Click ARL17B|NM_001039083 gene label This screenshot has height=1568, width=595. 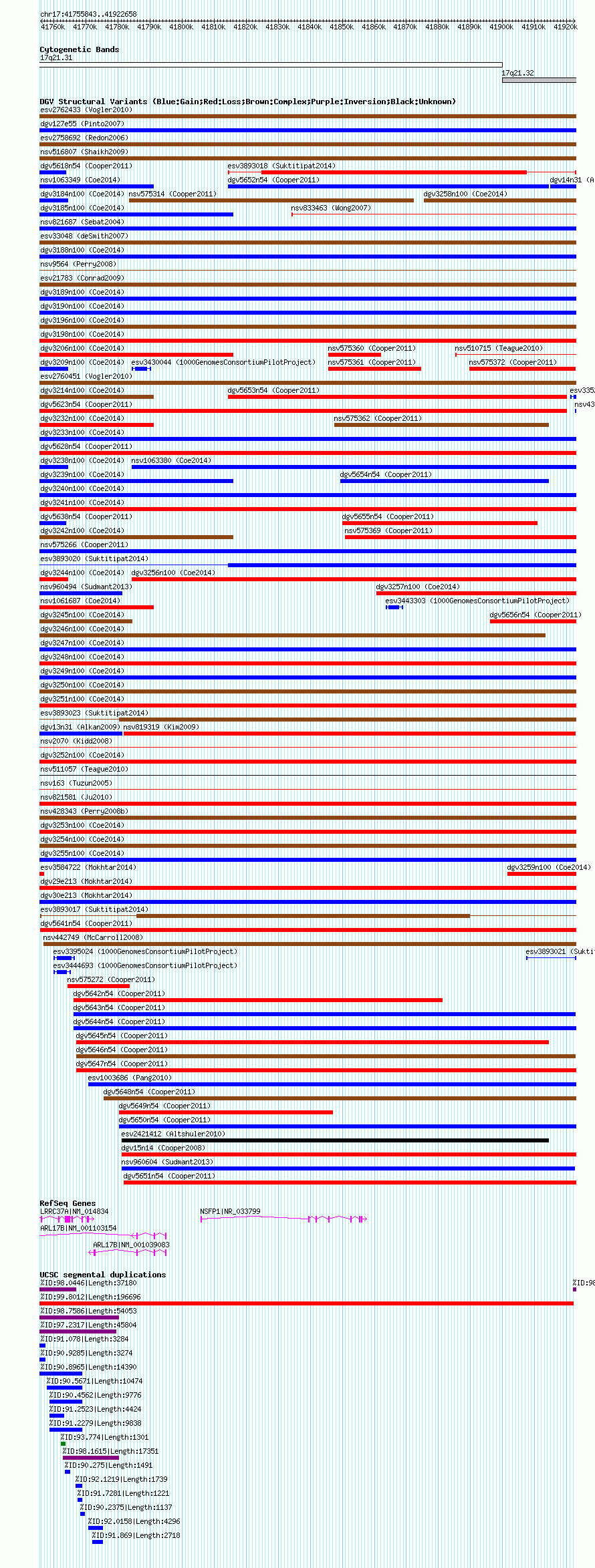coord(131,1245)
